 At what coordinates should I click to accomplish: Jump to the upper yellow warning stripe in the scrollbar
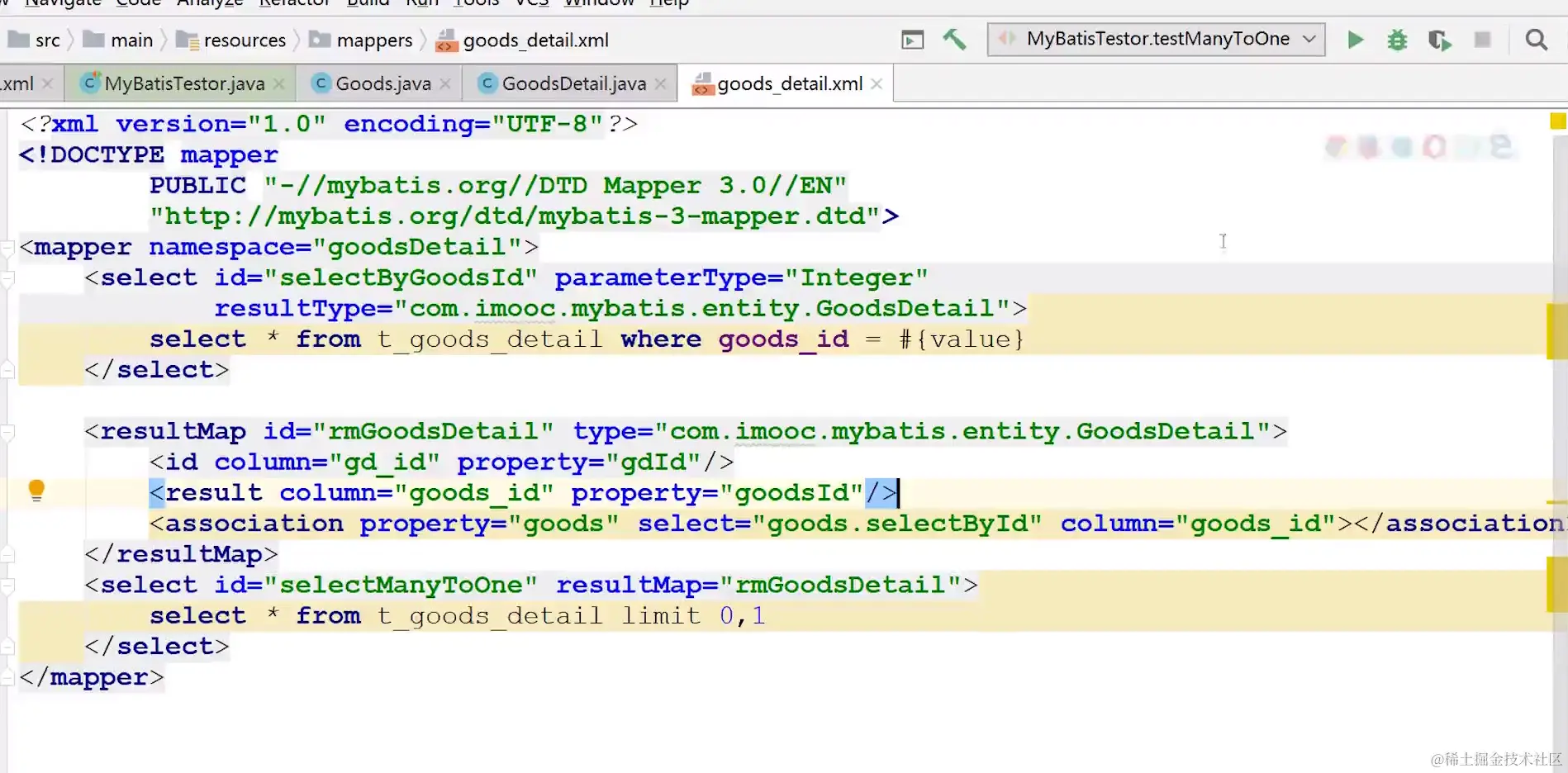pos(1557,331)
